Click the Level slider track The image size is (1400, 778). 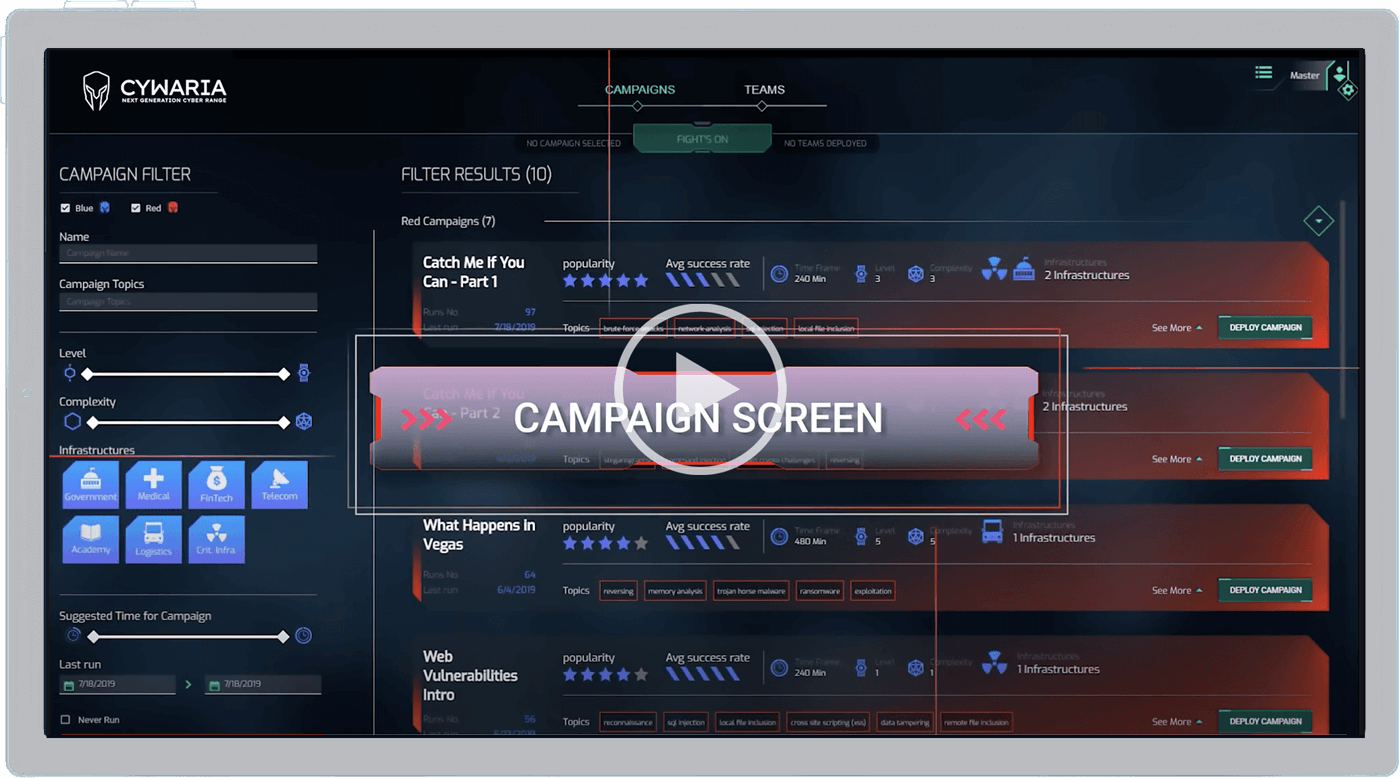pyautogui.click(x=186, y=374)
